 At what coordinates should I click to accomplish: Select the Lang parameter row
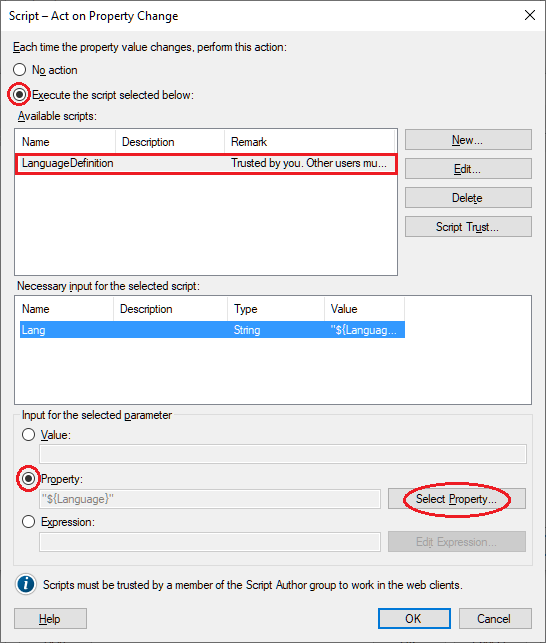pos(212,330)
